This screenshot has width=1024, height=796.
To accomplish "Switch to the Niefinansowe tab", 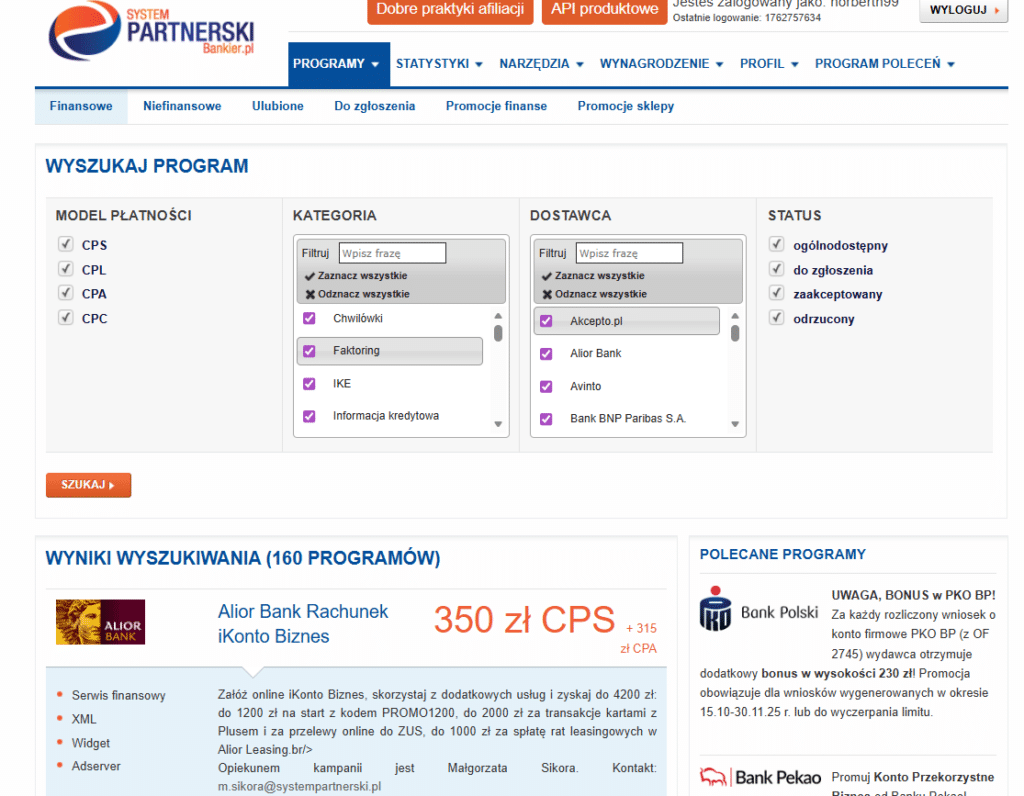I will tap(182, 105).
